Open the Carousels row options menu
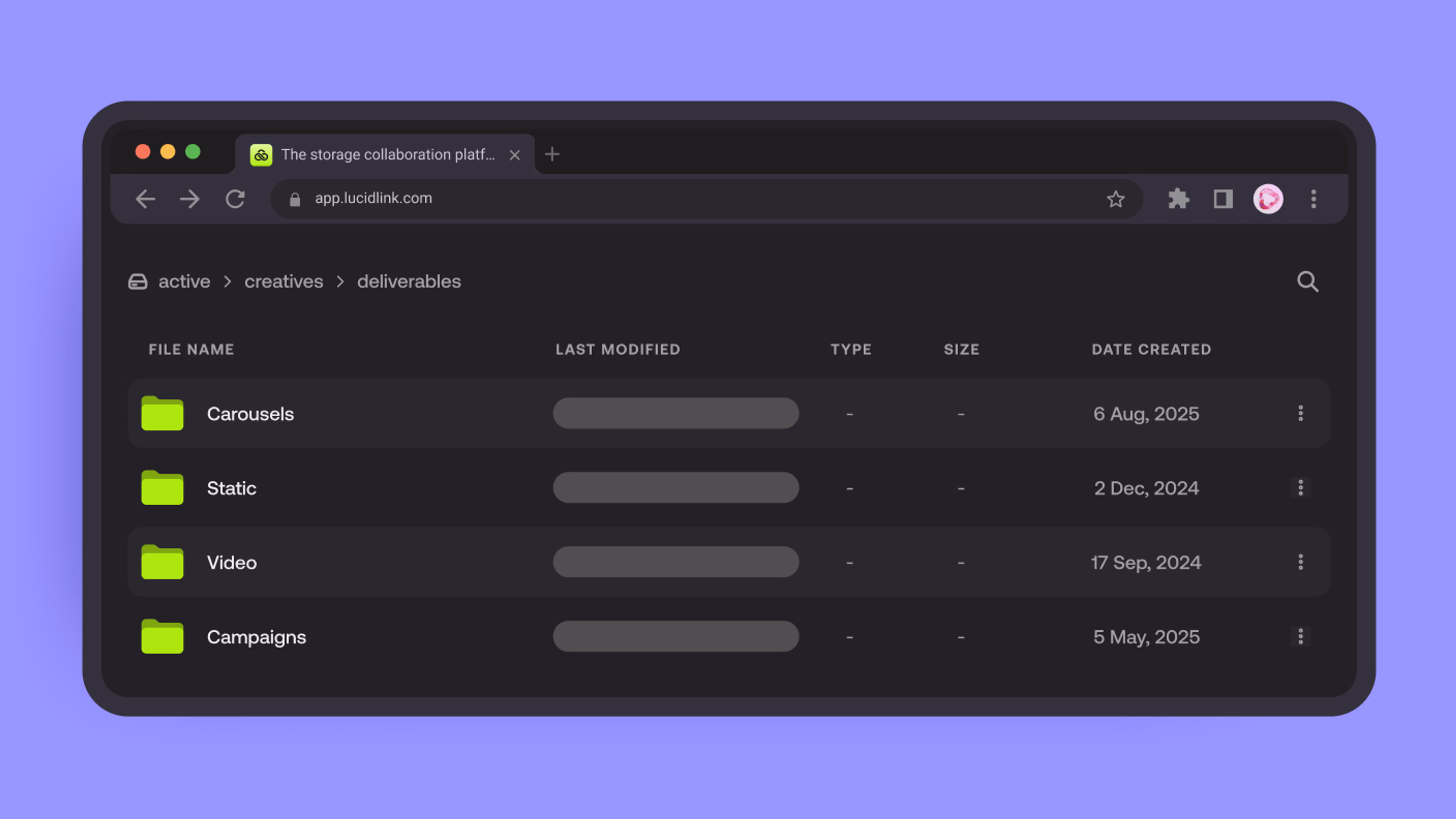Image resolution: width=1456 pixels, height=819 pixels. pos(1300,413)
